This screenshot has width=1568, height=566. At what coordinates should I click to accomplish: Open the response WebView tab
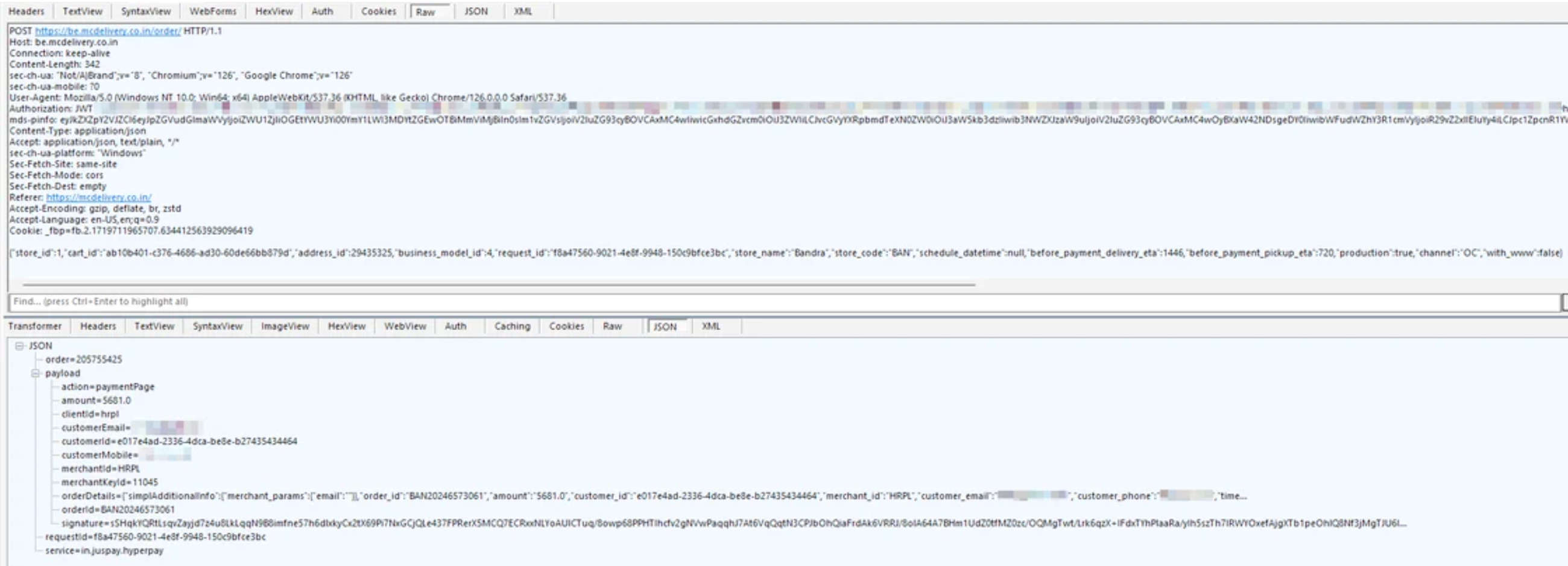point(405,326)
